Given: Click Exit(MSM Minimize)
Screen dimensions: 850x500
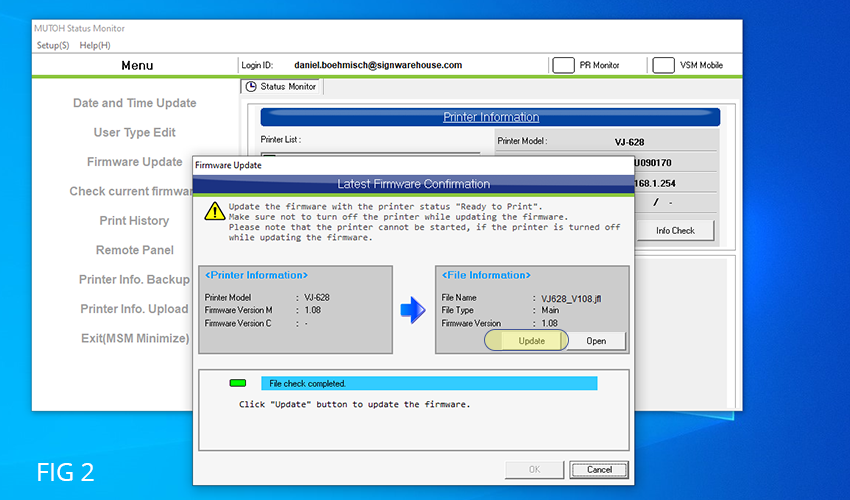Looking at the screenshot, I should pyautogui.click(x=135, y=338).
